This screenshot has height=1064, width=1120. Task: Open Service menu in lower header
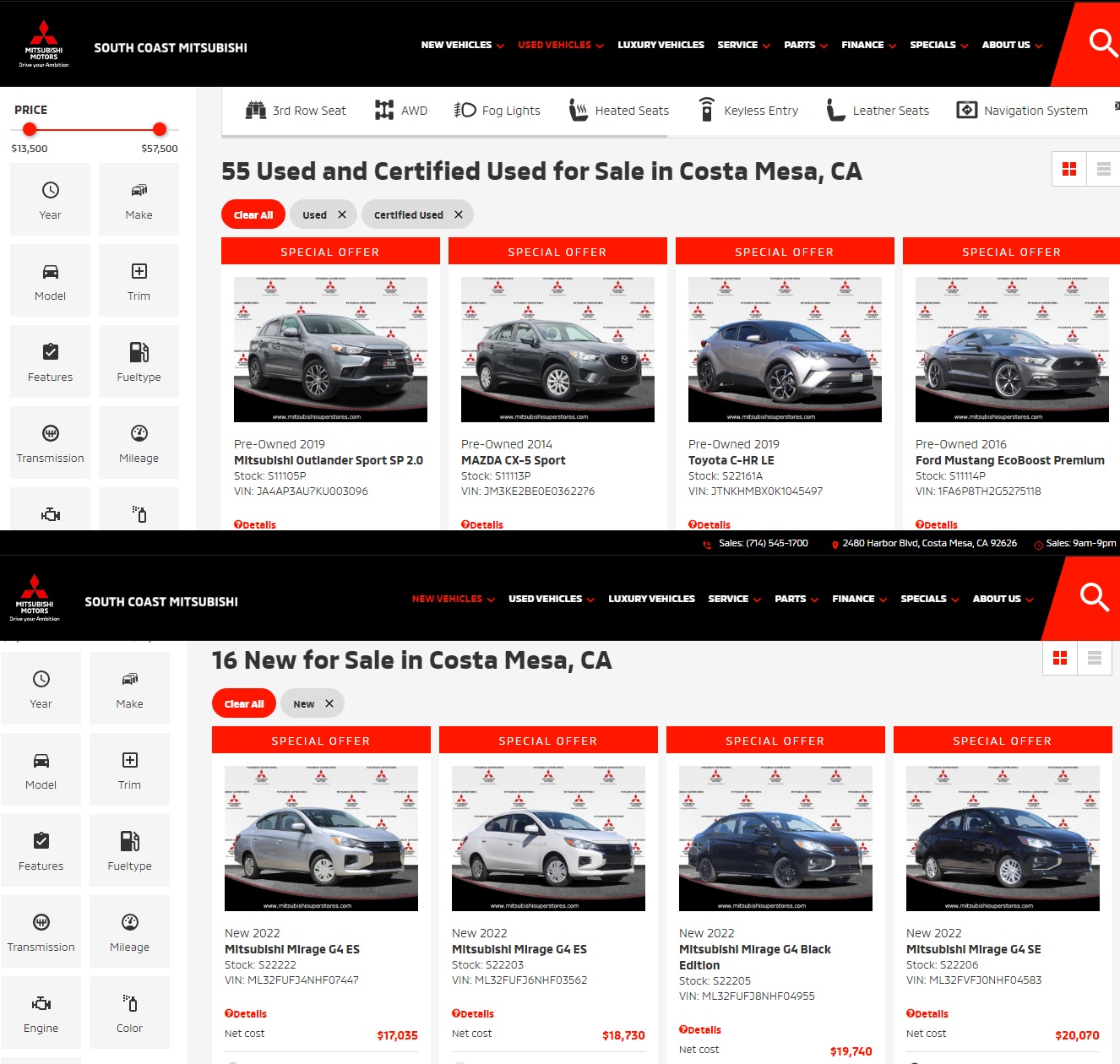pyautogui.click(x=734, y=599)
